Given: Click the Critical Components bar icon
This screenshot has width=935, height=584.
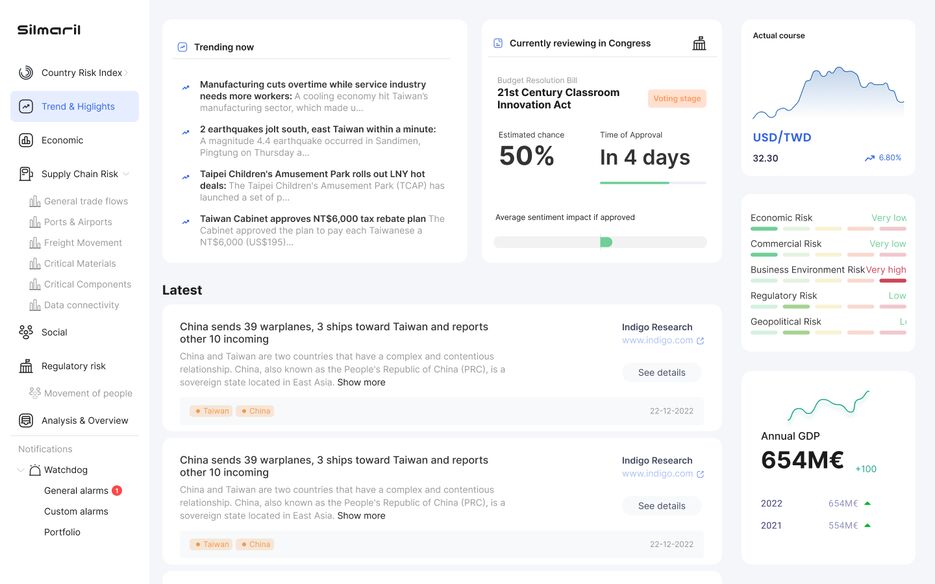Looking at the screenshot, I should pyautogui.click(x=35, y=284).
